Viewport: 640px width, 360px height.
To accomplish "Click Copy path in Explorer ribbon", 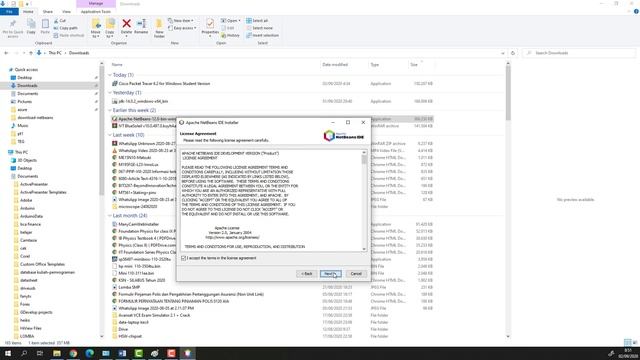I will [x=66, y=28].
